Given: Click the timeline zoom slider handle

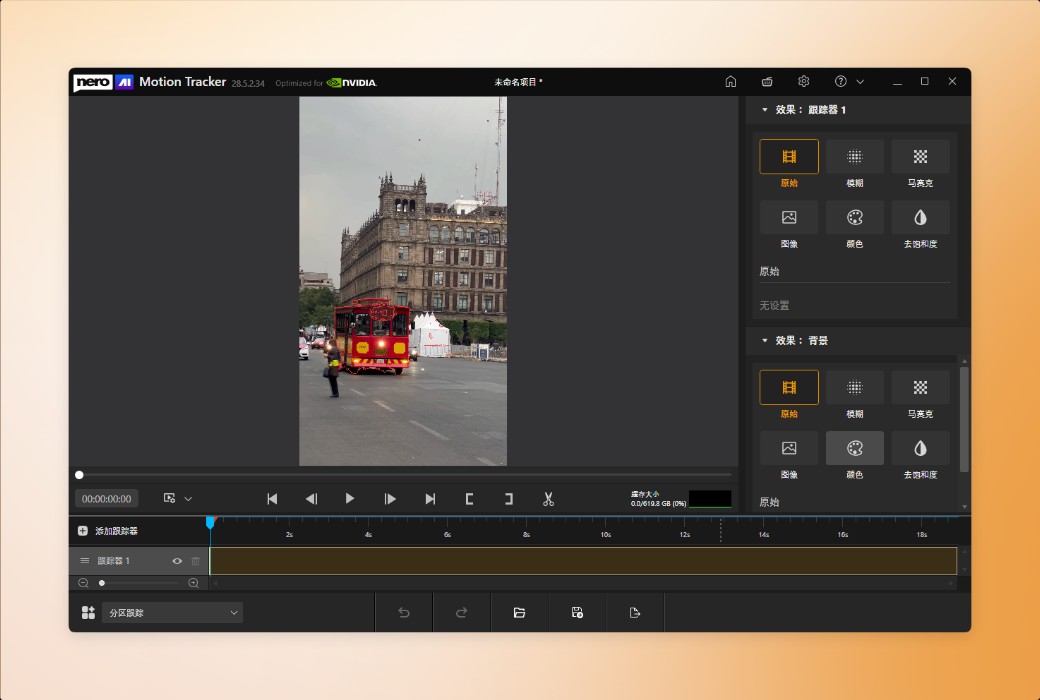Looking at the screenshot, I should click(102, 583).
